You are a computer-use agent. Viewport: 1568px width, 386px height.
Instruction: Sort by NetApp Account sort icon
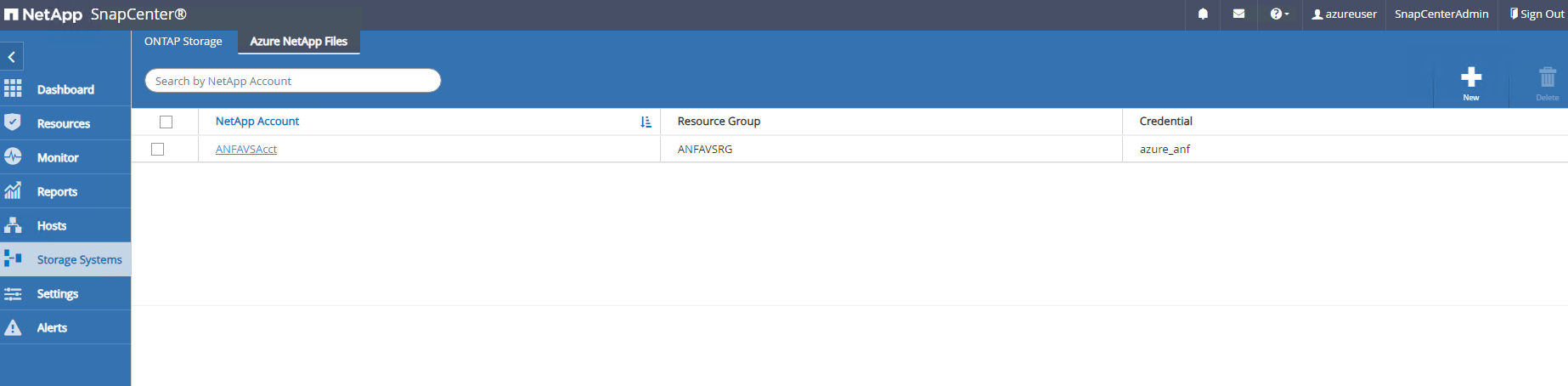tap(646, 122)
